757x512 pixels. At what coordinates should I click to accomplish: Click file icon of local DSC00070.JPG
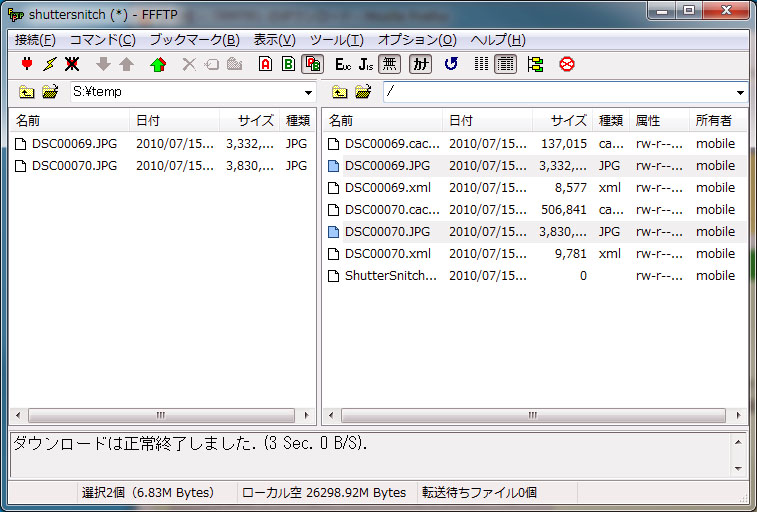(x=20, y=166)
